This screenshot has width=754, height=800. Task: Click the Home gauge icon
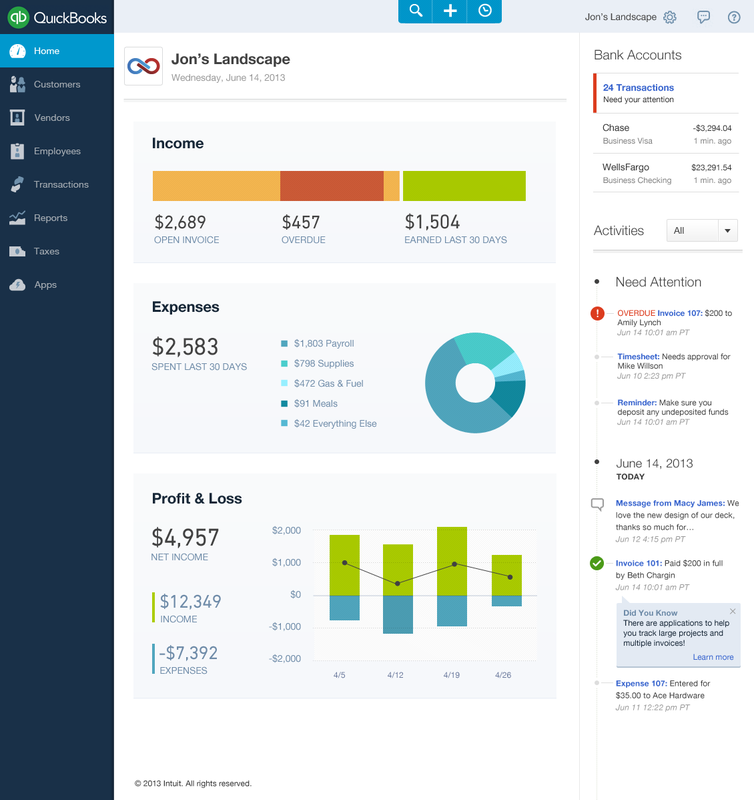(17, 51)
